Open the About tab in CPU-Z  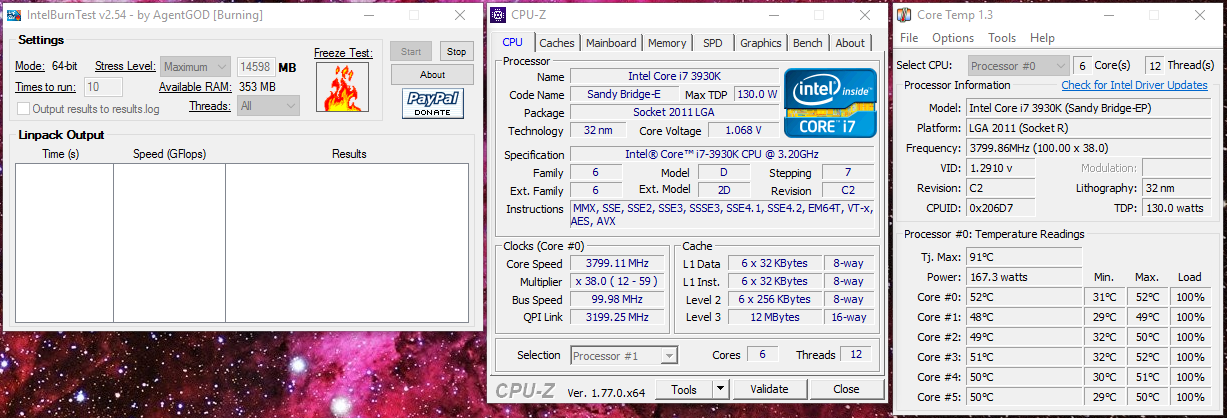pyautogui.click(x=850, y=43)
